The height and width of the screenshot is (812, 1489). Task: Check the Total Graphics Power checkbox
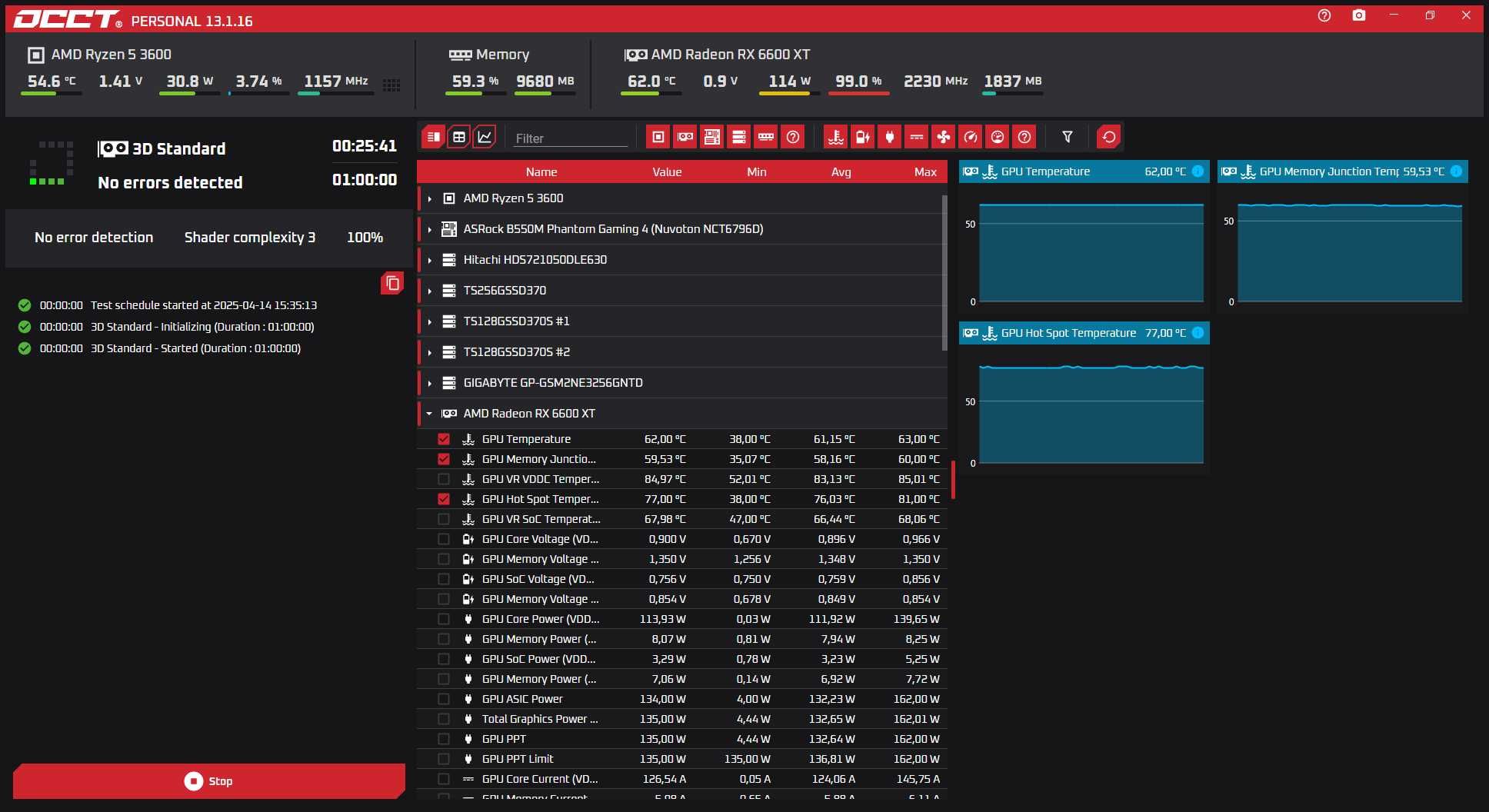444,719
